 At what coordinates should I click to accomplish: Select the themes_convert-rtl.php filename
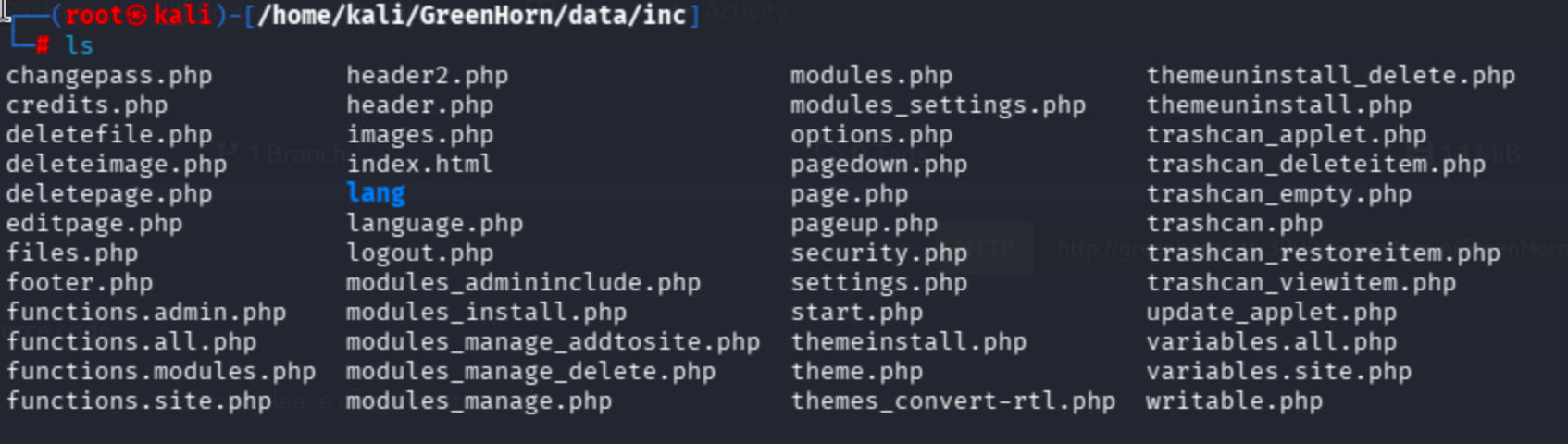click(952, 401)
